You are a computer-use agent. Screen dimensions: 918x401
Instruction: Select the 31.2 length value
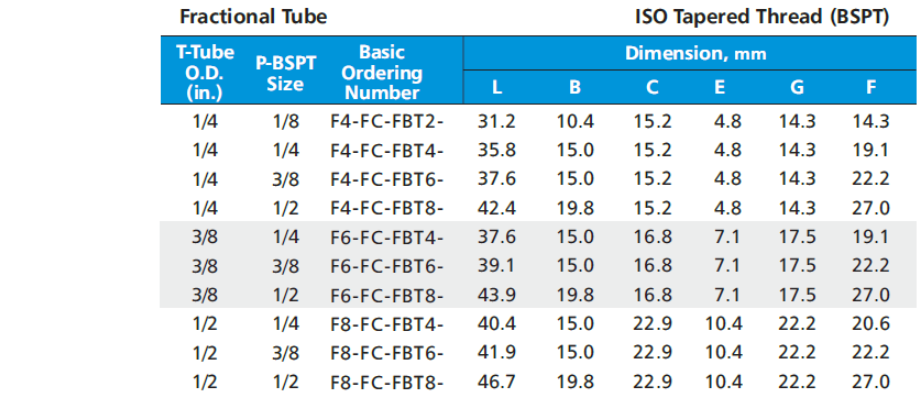pyautogui.click(x=497, y=122)
